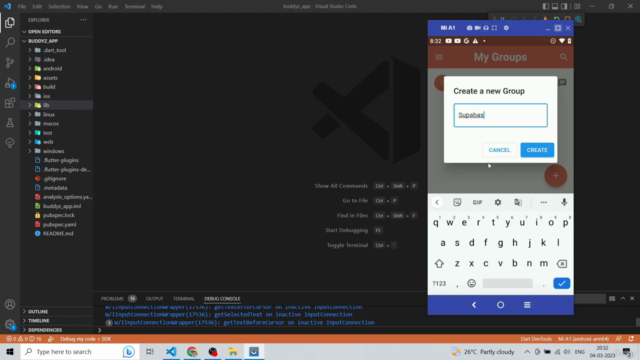The image size is (640, 360).
Task: Click Debug my code + SDK status item
Action: pyautogui.click(x=85, y=339)
